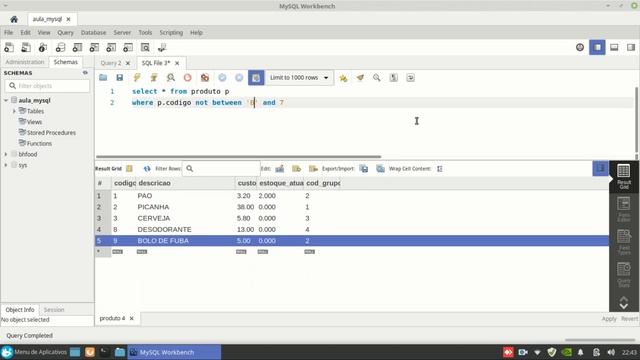The width and height of the screenshot is (640, 360).
Task: Reconnect to the DBMS toolbar icon
Action: coord(162,47)
